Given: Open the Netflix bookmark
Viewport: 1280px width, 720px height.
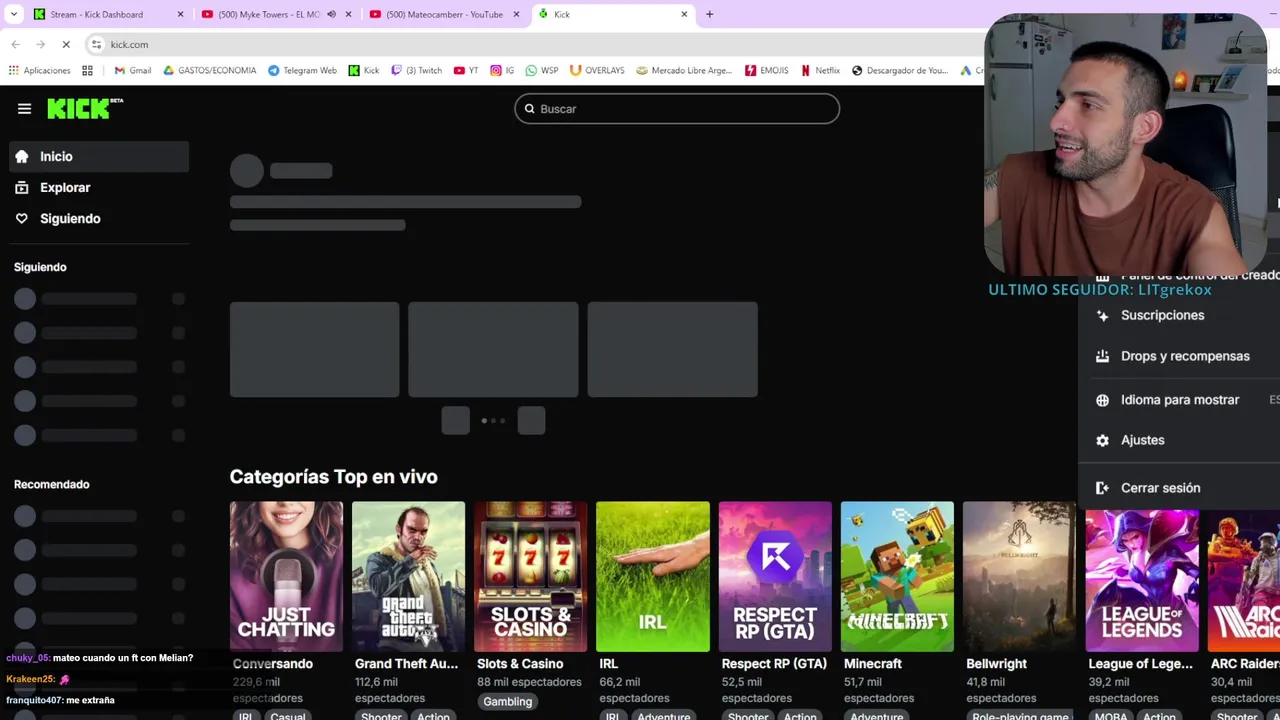Looking at the screenshot, I should [820, 70].
